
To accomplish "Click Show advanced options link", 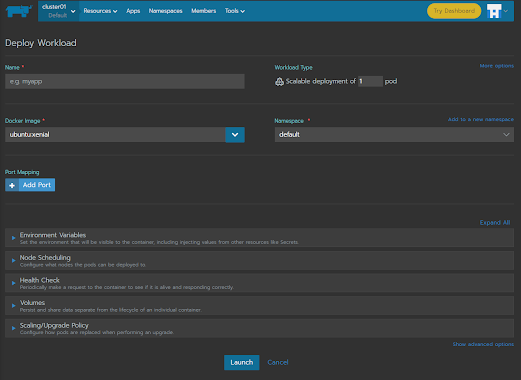I will coord(483,344).
